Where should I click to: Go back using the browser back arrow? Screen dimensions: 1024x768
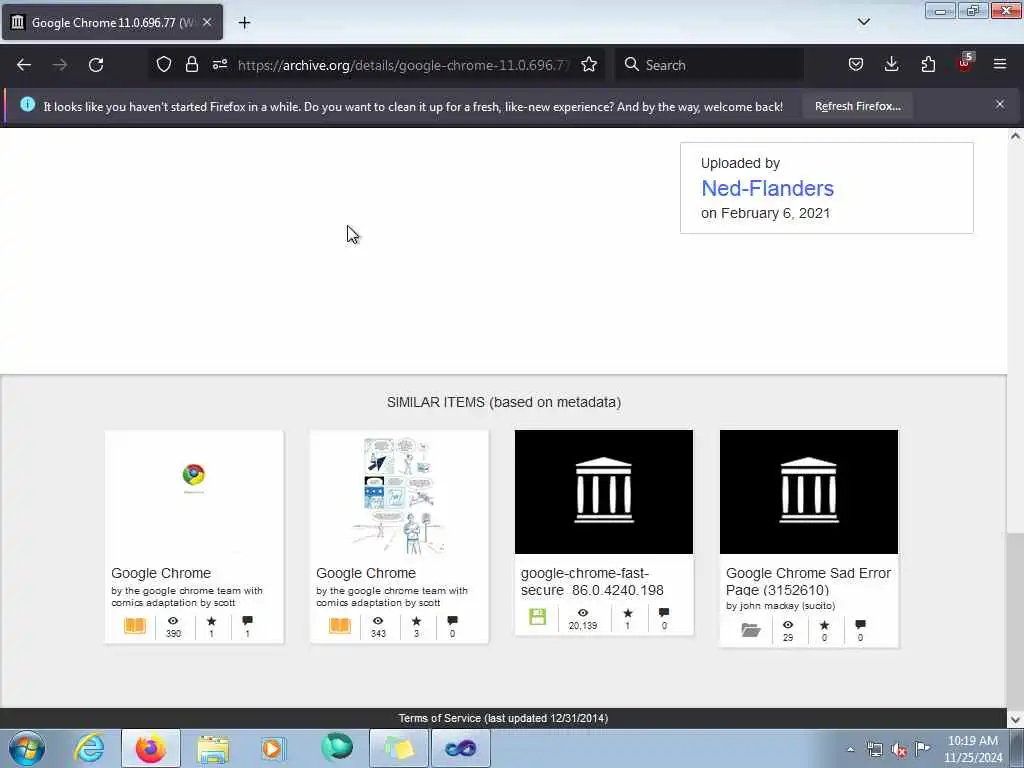pyautogui.click(x=24, y=65)
